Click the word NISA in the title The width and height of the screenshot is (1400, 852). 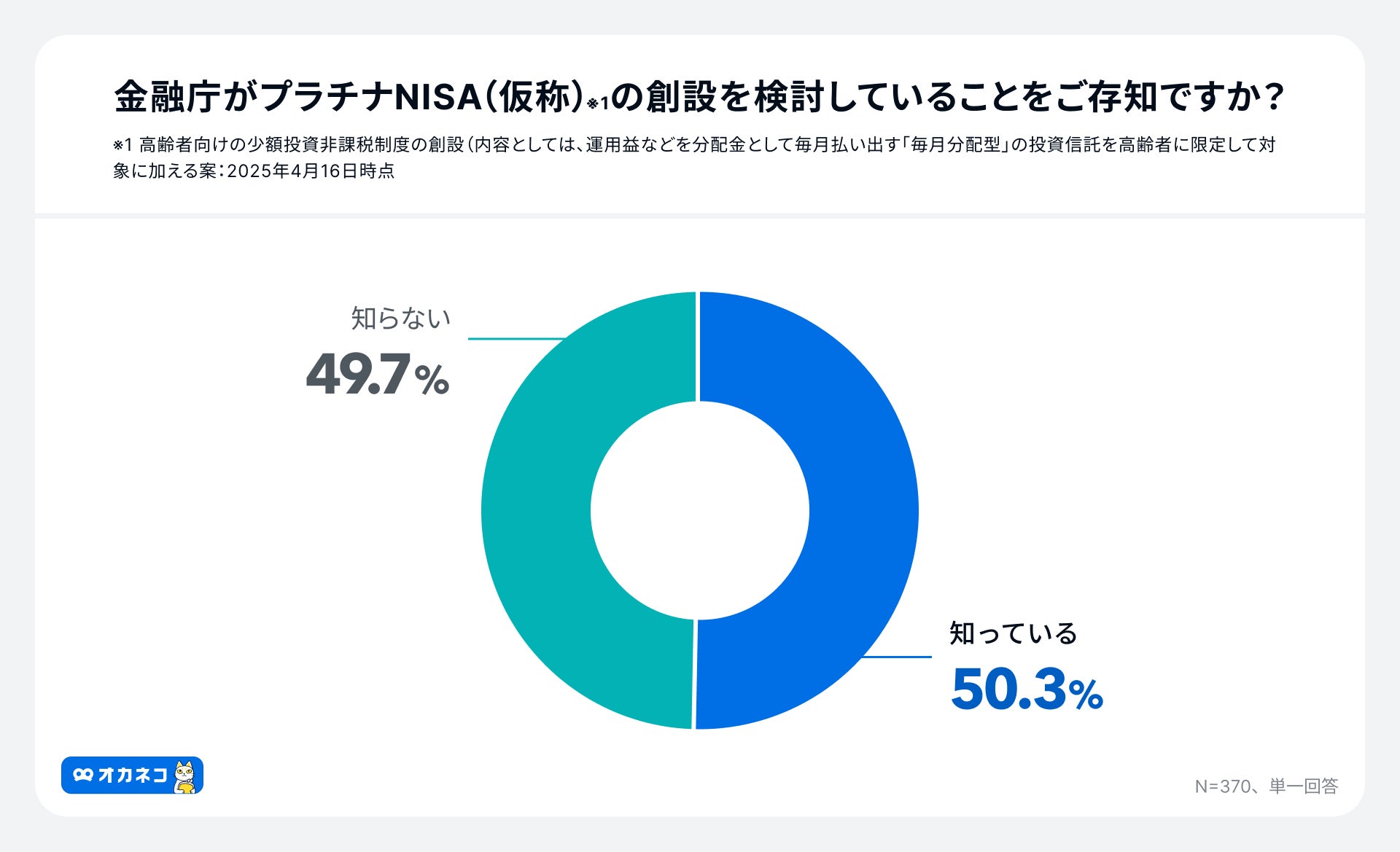437,97
